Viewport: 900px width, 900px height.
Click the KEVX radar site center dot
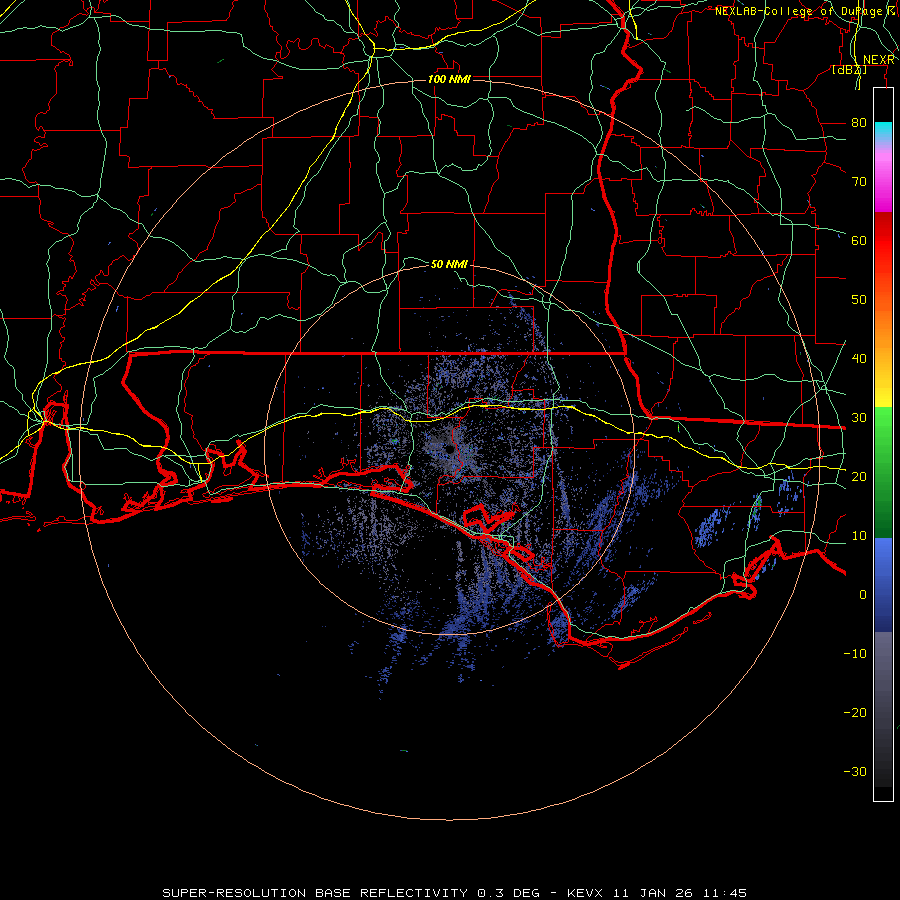point(449,449)
